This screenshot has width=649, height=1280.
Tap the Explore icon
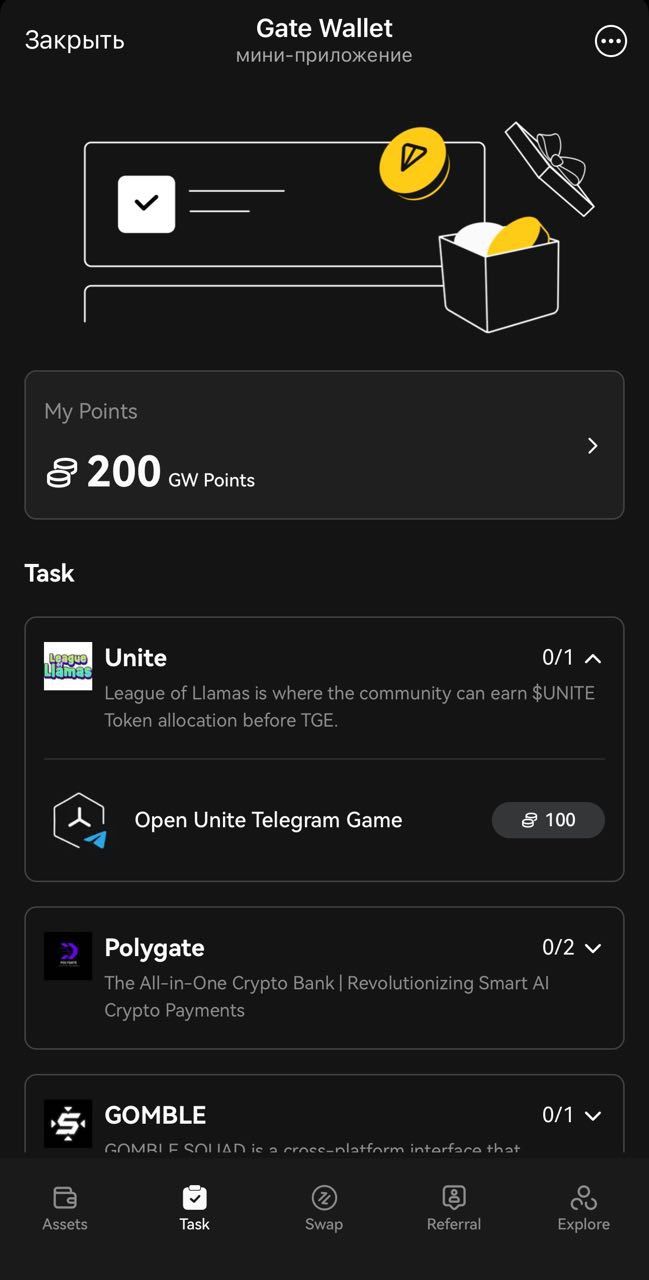pyautogui.click(x=584, y=1196)
